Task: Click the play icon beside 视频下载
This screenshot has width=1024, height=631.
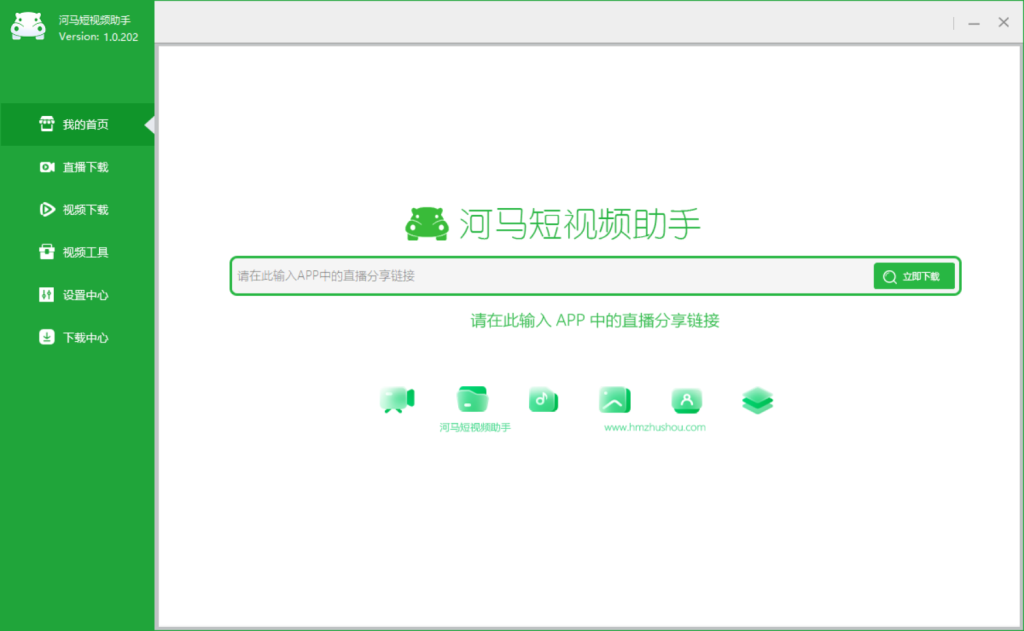Action: pos(48,209)
